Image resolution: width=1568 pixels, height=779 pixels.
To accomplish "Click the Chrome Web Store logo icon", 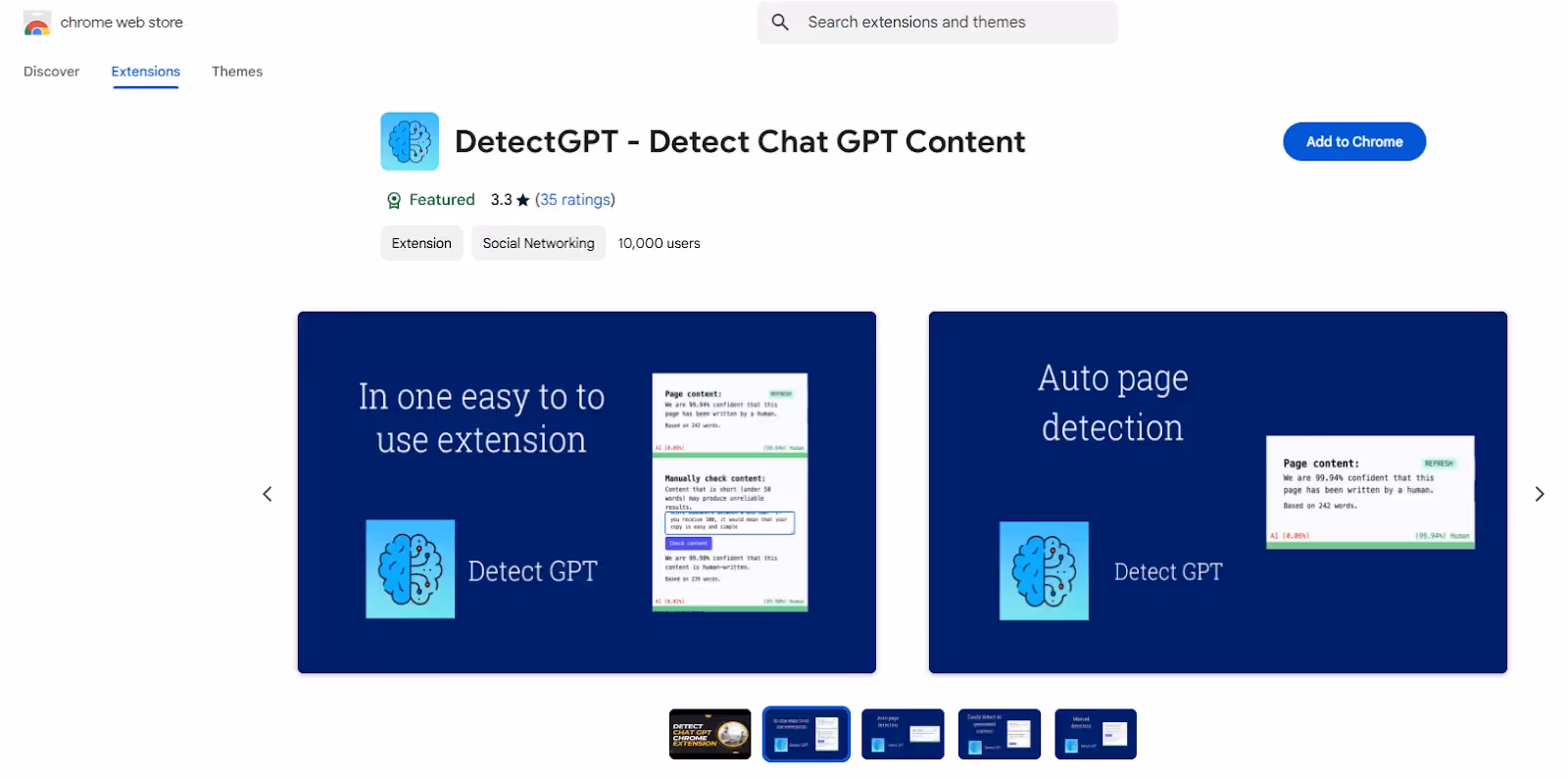I will tap(37, 23).
